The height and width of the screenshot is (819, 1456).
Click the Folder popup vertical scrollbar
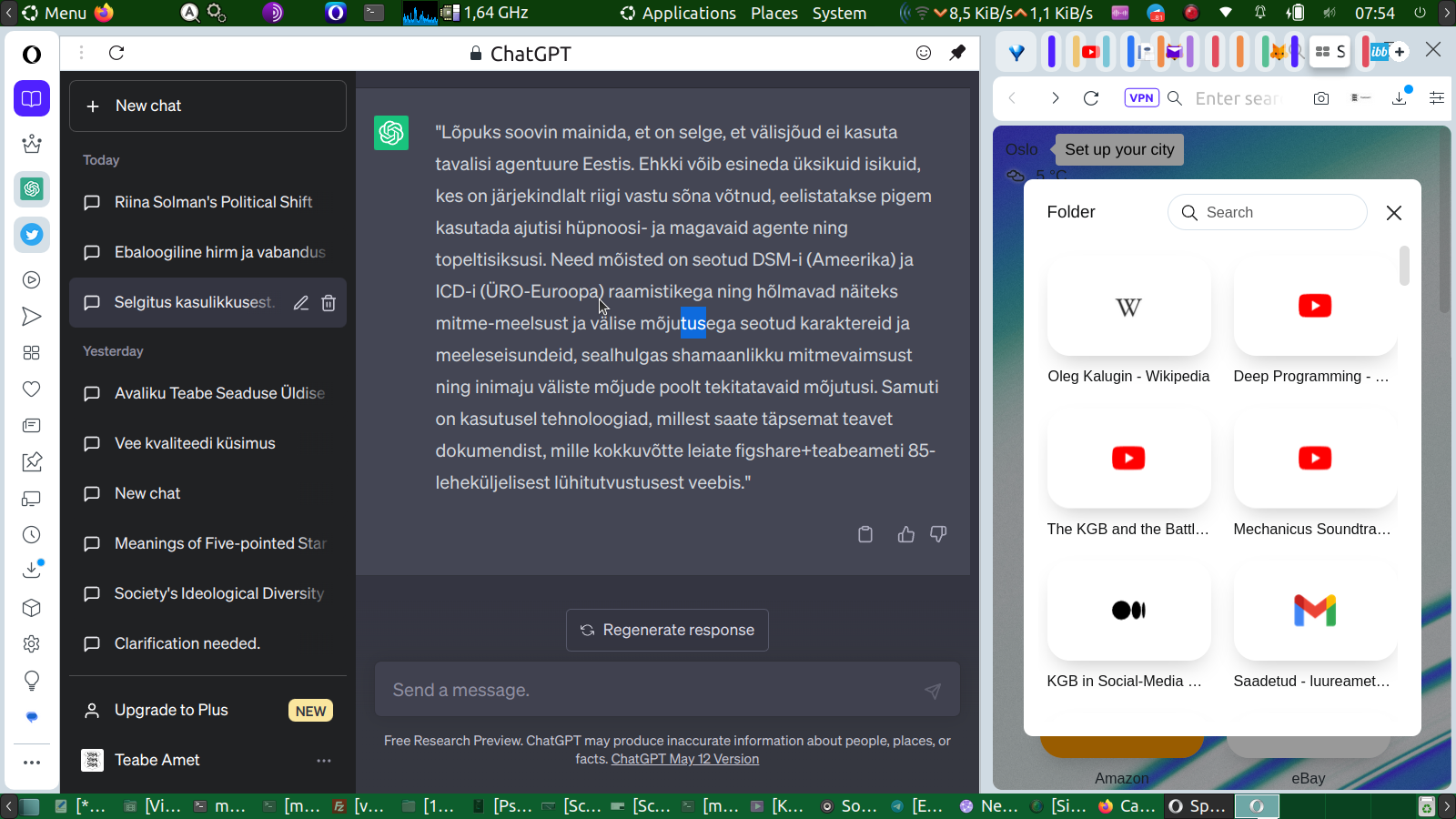1404,266
